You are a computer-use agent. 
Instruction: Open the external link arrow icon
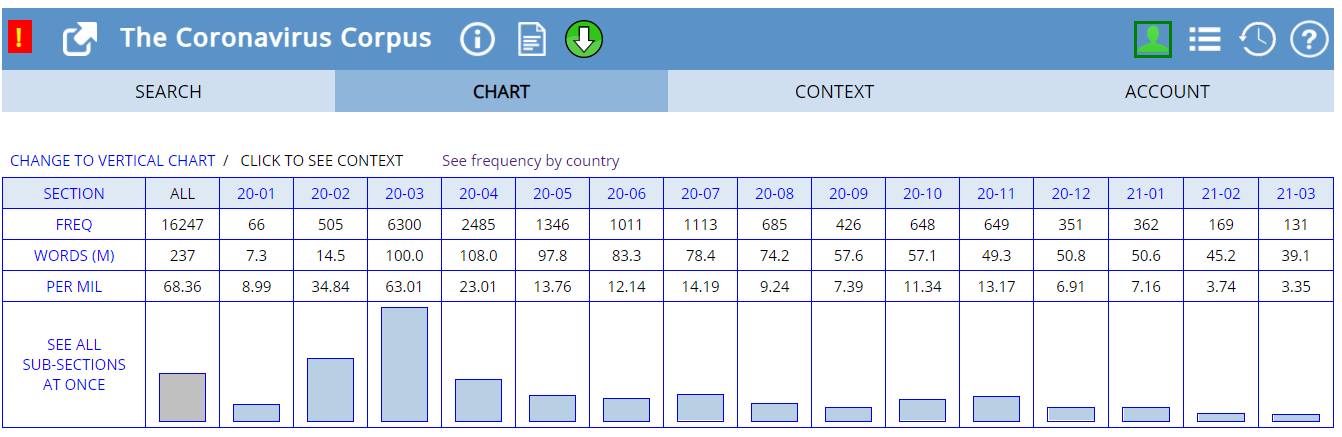pyautogui.click(x=80, y=40)
